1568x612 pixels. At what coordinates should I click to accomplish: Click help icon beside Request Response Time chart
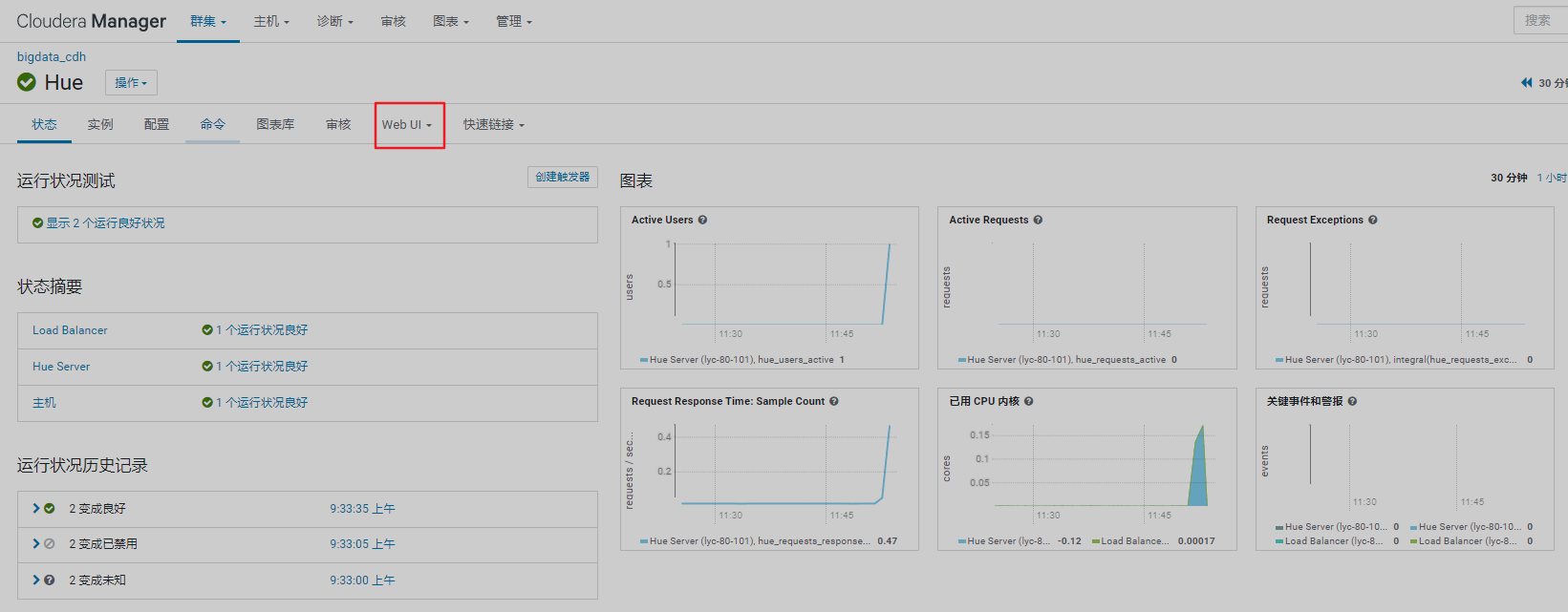(x=834, y=401)
